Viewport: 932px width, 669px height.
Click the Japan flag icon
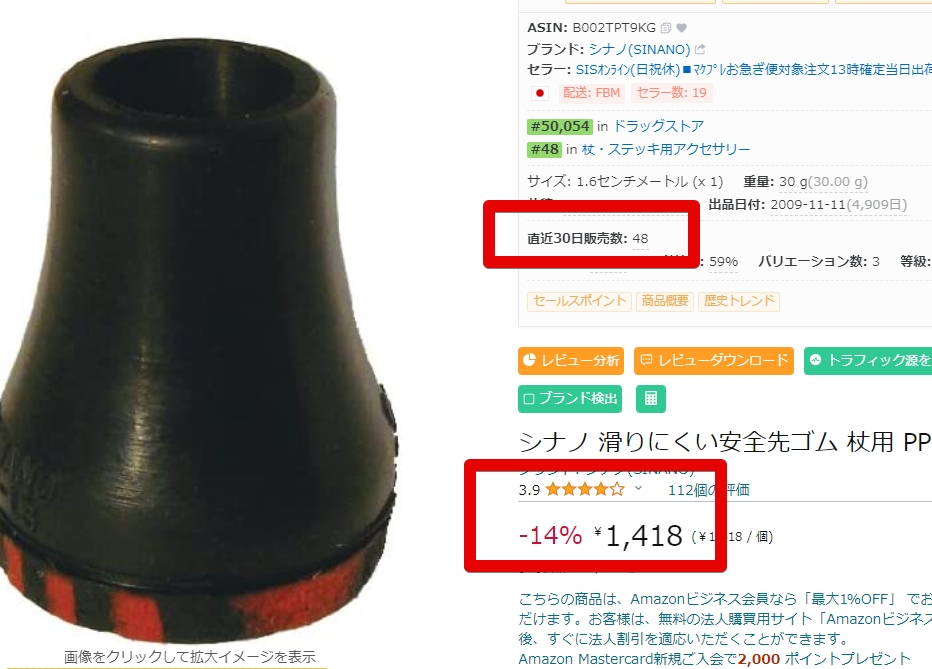click(540, 93)
